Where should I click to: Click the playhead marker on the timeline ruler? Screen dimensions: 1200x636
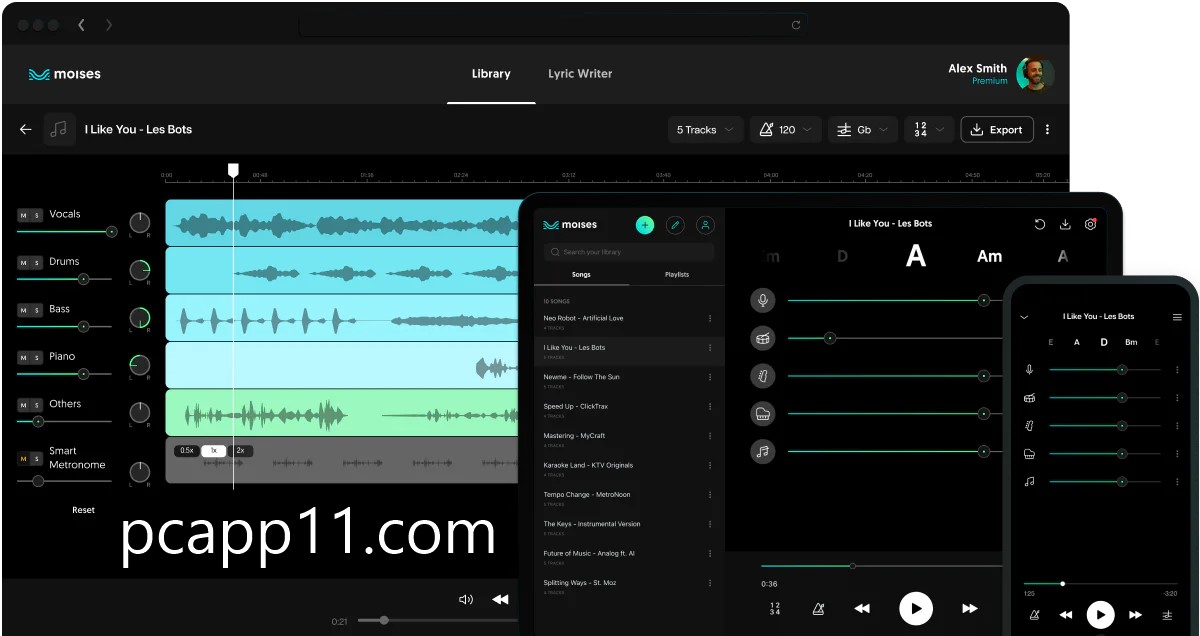point(233,171)
